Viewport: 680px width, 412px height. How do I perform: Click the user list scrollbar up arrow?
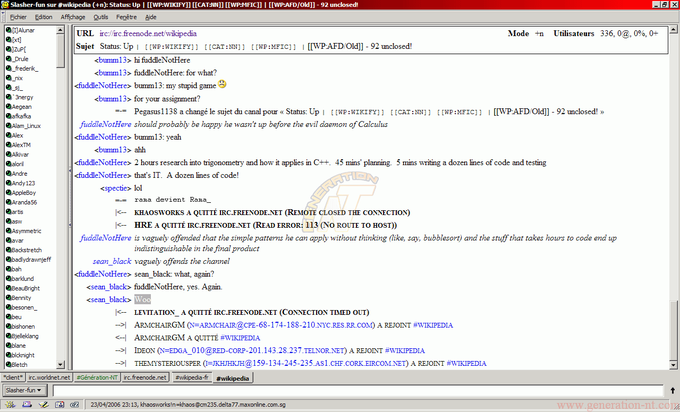click(x=60, y=29)
